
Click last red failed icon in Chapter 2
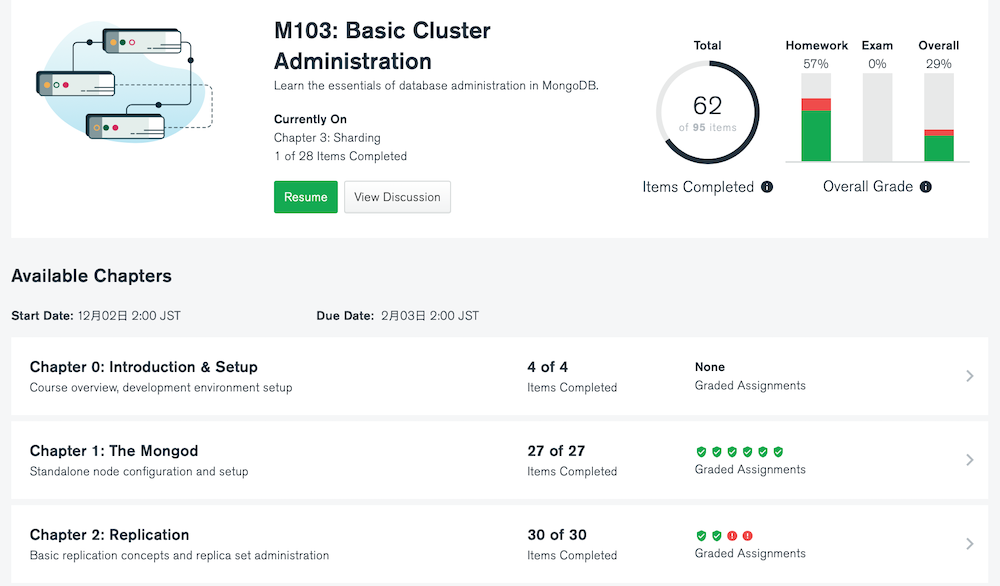747,536
